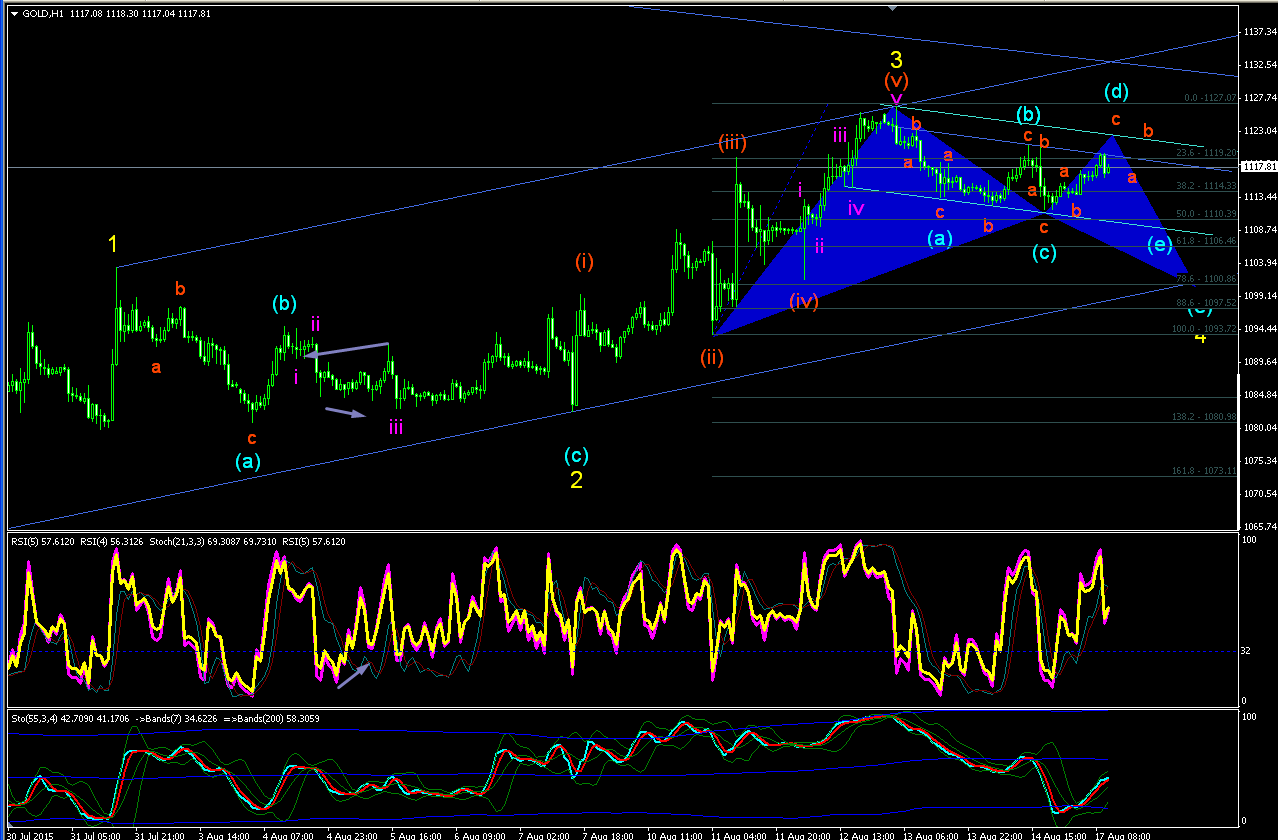Screen dimensions: 1278x840
Task: Click time axis label 17 Aug 08:00
Action: click(x=1125, y=834)
